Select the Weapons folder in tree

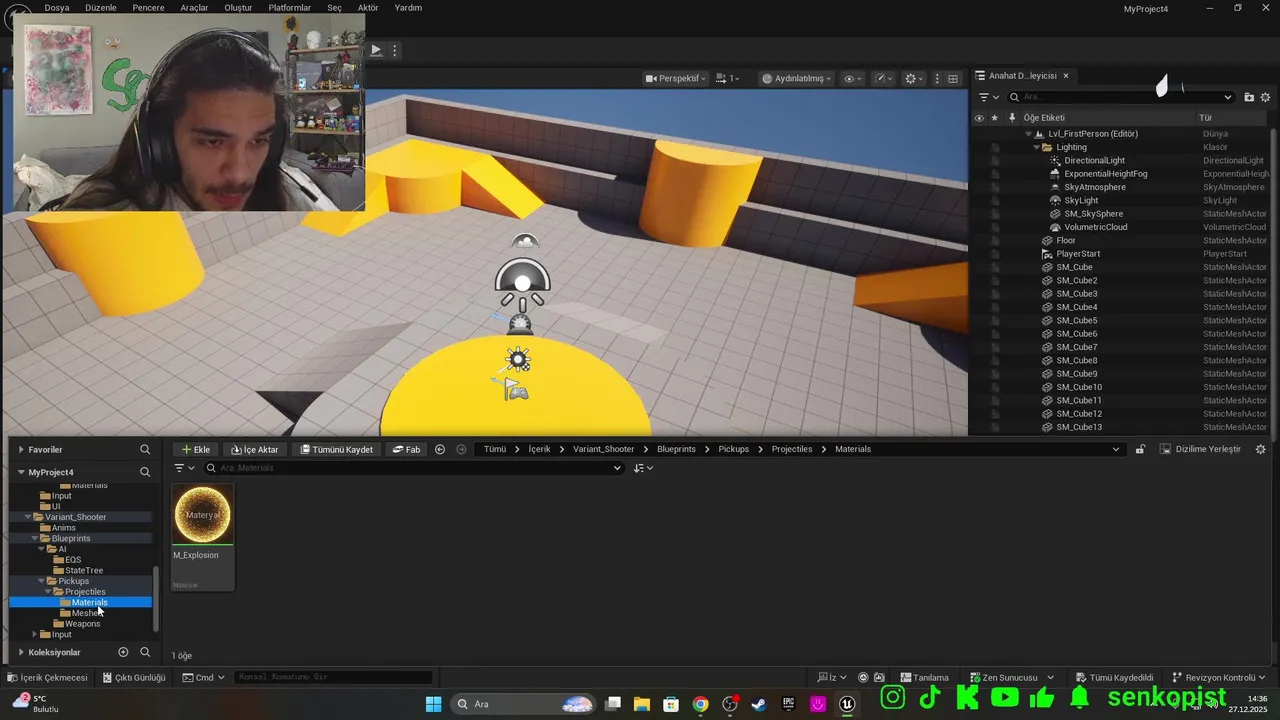tap(82, 624)
